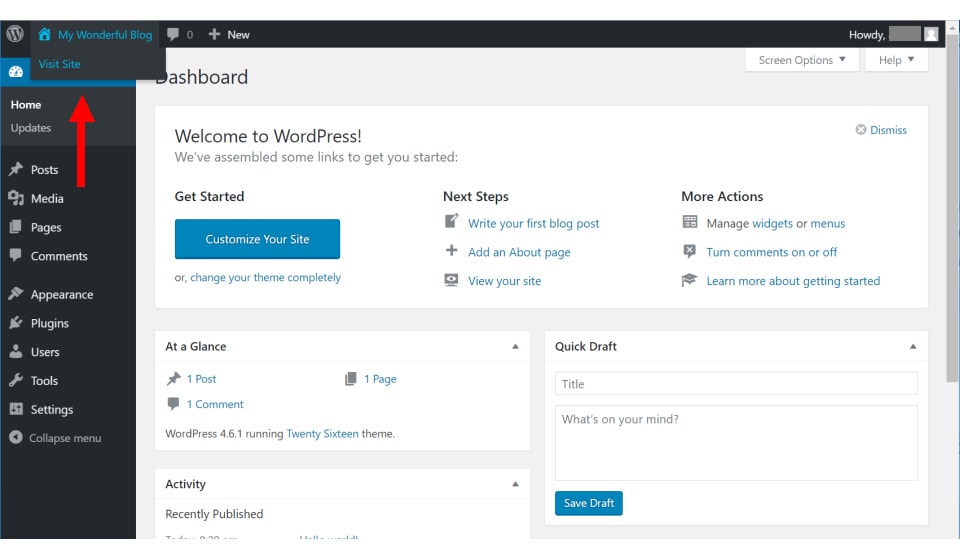The width and height of the screenshot is (960, 560).
Task: Click the home icon beside My Wonderful Blog
Action: tap(45, 34)
